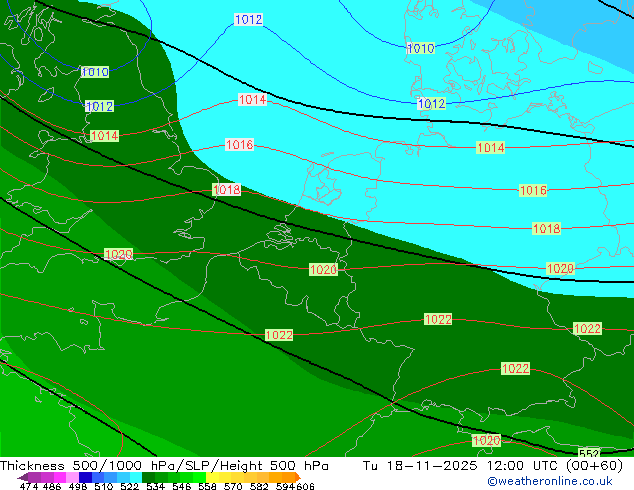Select the darkest green legend swatch
The height and width of the screenshot is (490, 634).
148,477
